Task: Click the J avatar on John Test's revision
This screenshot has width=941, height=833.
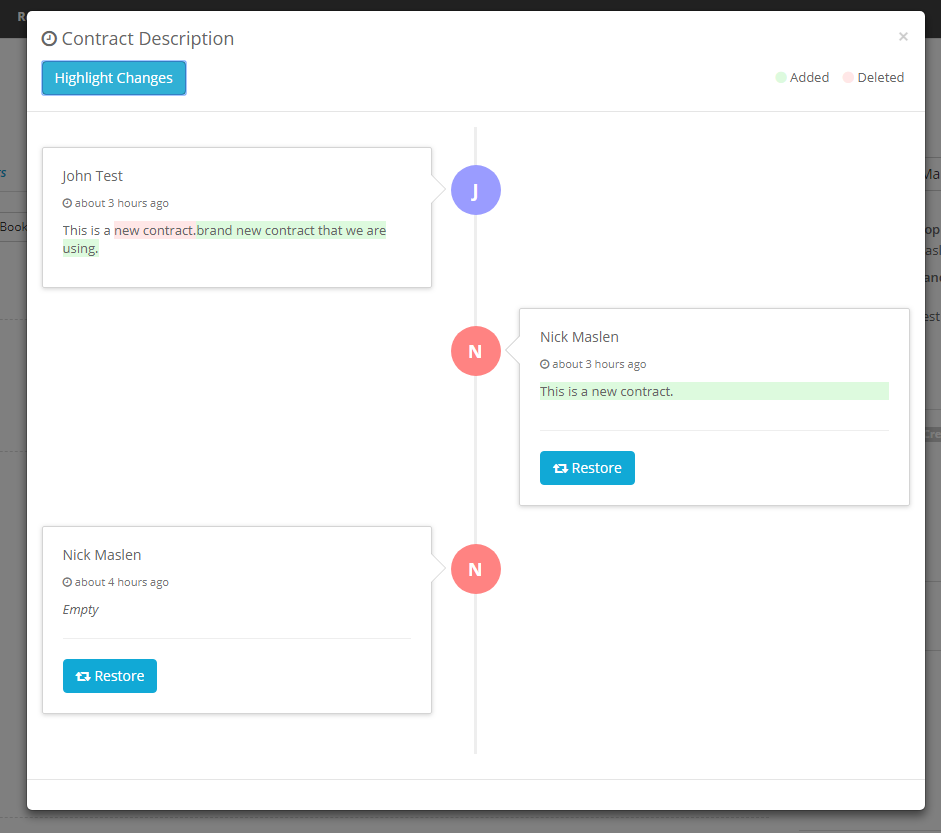Action: click(476, 190)
